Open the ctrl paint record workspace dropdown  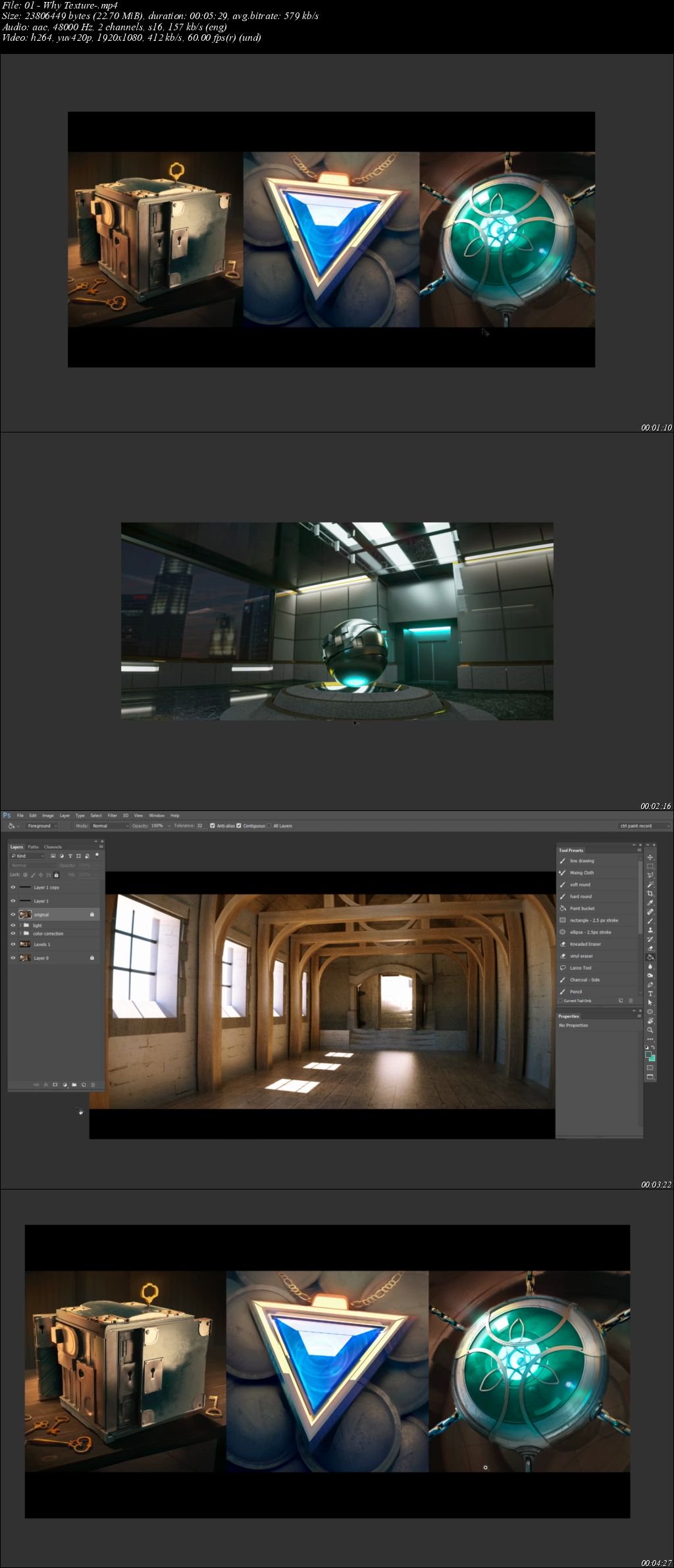pyautogui.click(x=644, y=825)
